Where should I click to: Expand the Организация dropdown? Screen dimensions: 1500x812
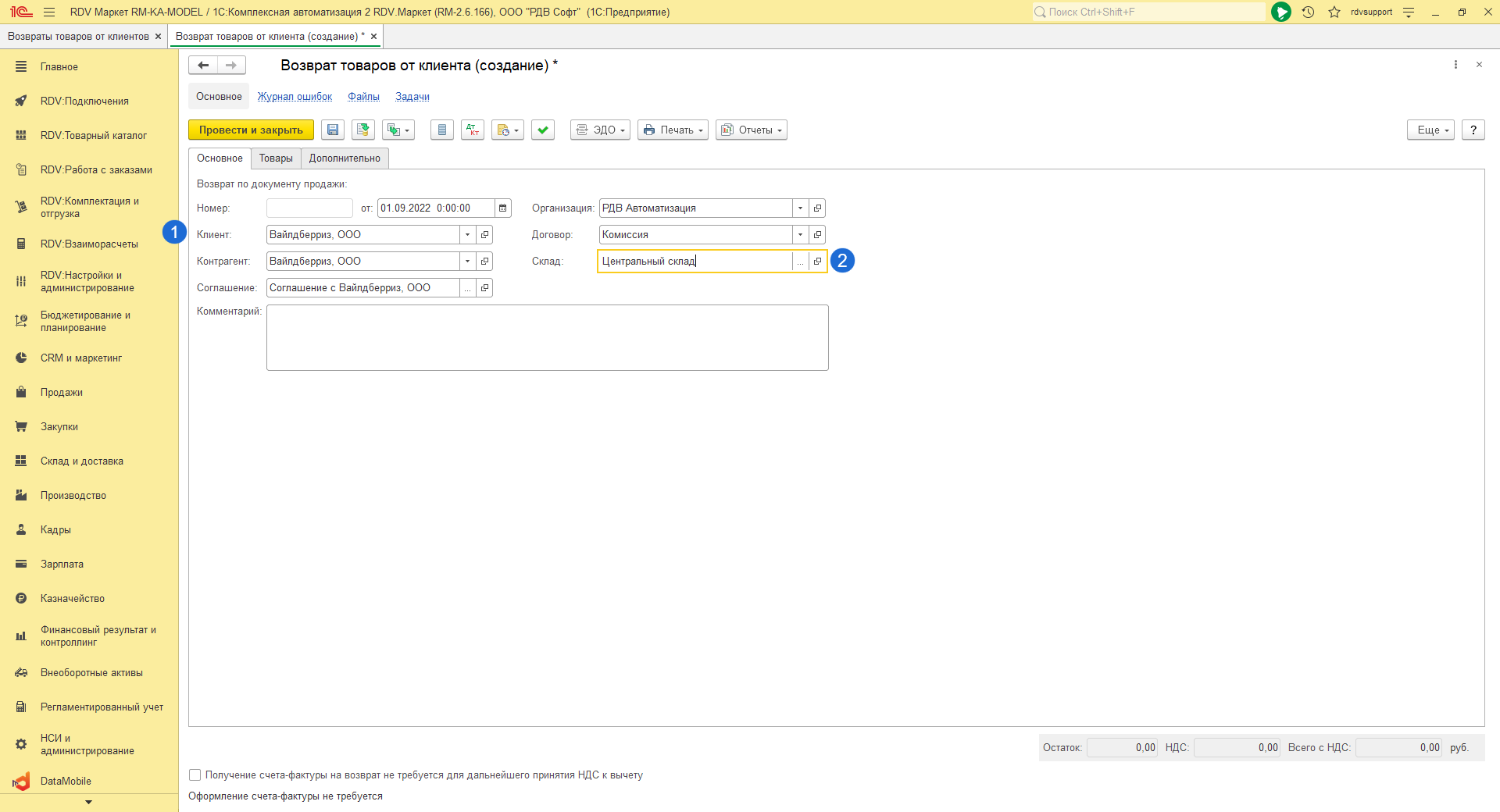pyautogui.click(x=800, y=208)
